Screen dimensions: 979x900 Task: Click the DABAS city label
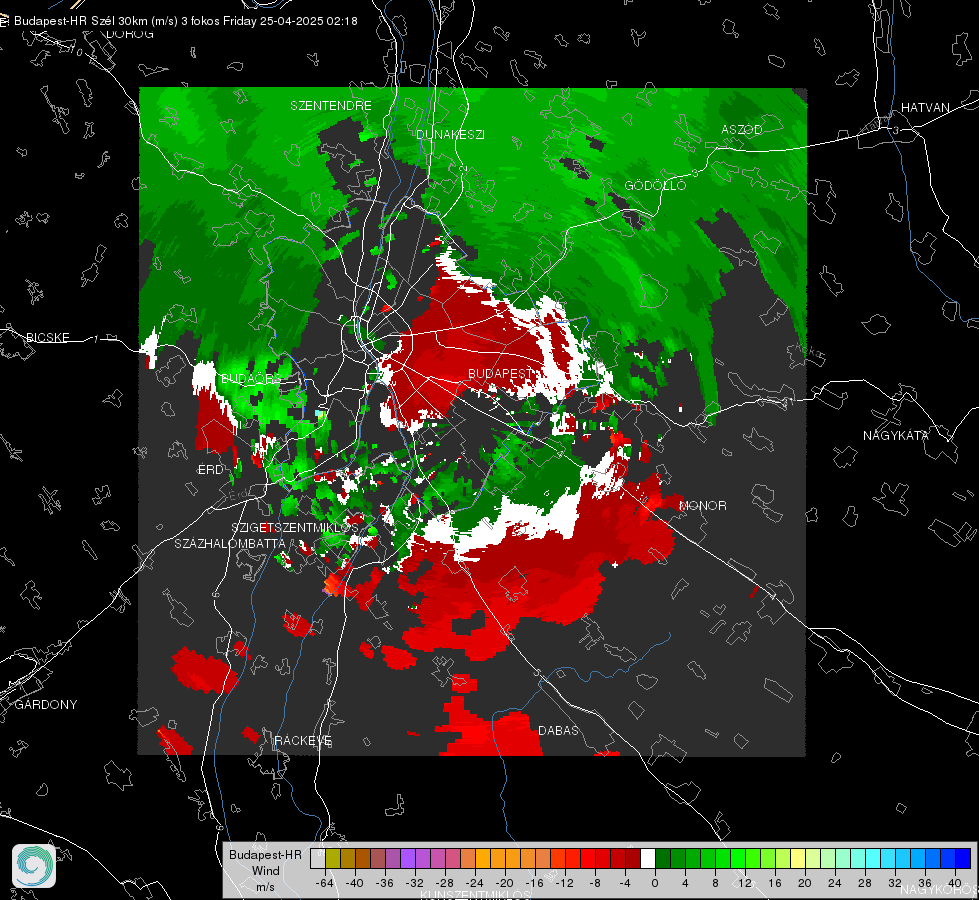pyautogui.click(x=558, y=730)
